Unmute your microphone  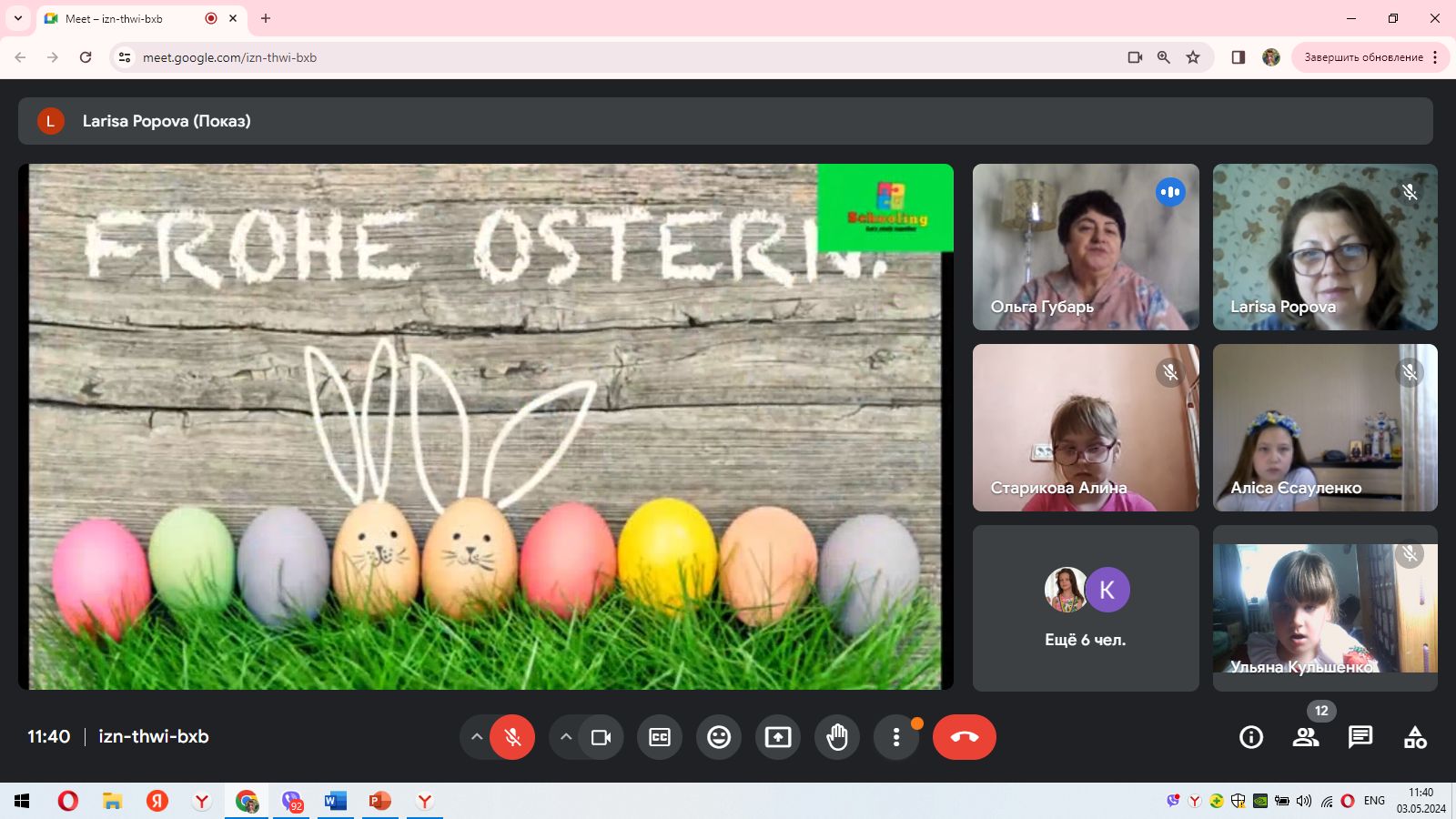pyautogui.click(x=512, y=737)
